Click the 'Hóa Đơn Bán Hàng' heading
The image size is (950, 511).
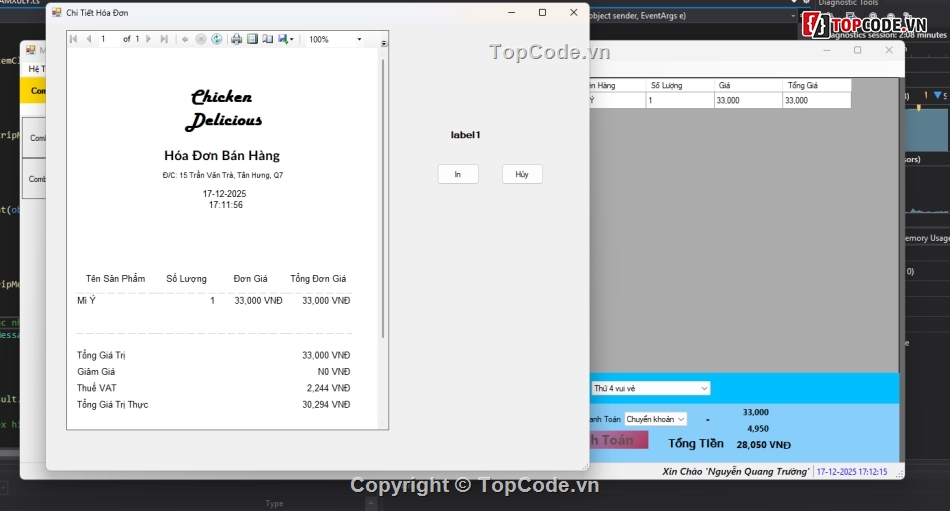222,156
